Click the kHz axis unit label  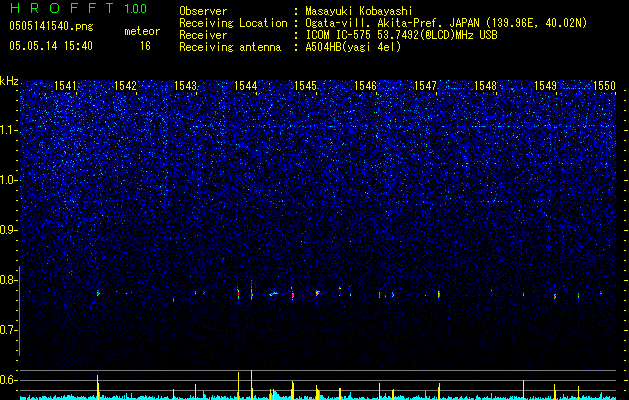pyautogui.click(x=9, y=81)
